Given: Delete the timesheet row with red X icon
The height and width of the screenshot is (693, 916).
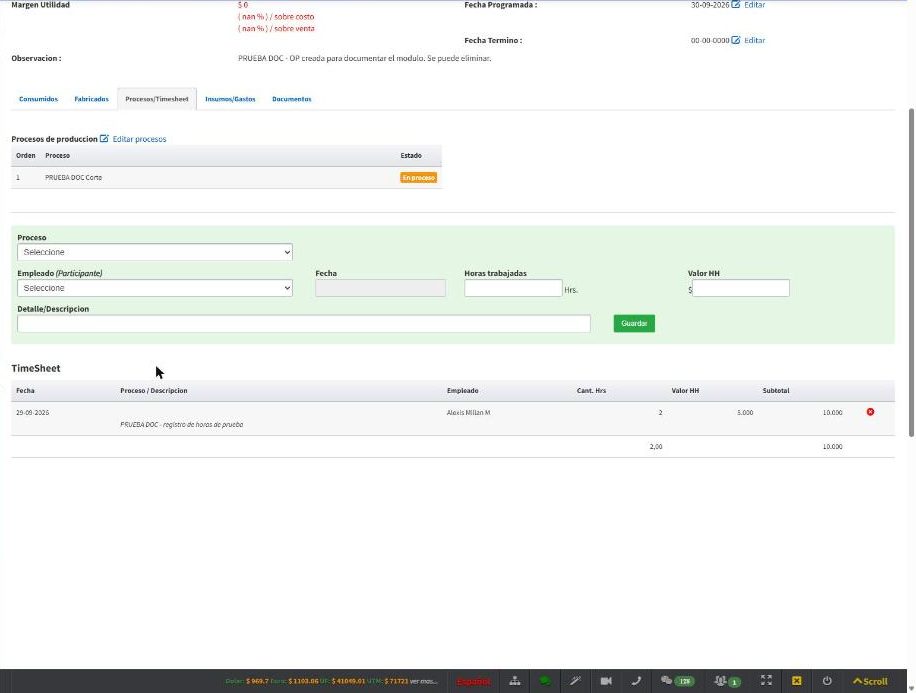Looking at the screenshot, I should 870,412.
